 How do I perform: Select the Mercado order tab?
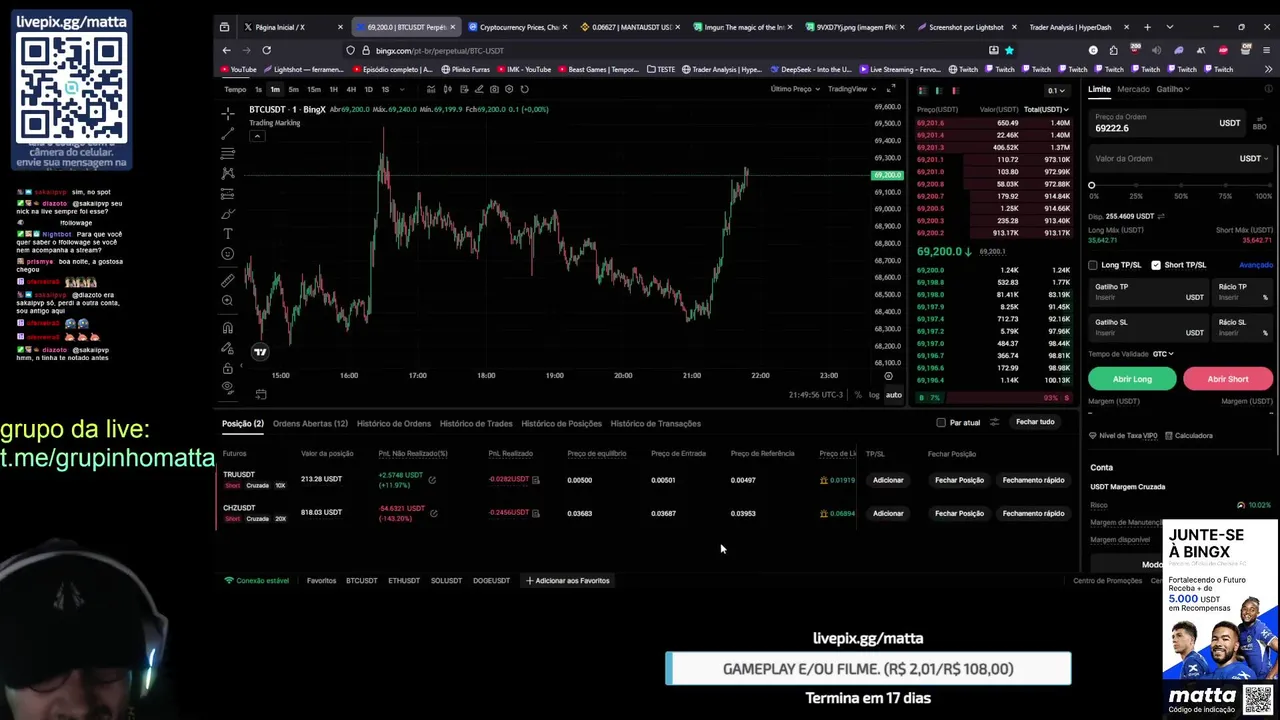1133,89
